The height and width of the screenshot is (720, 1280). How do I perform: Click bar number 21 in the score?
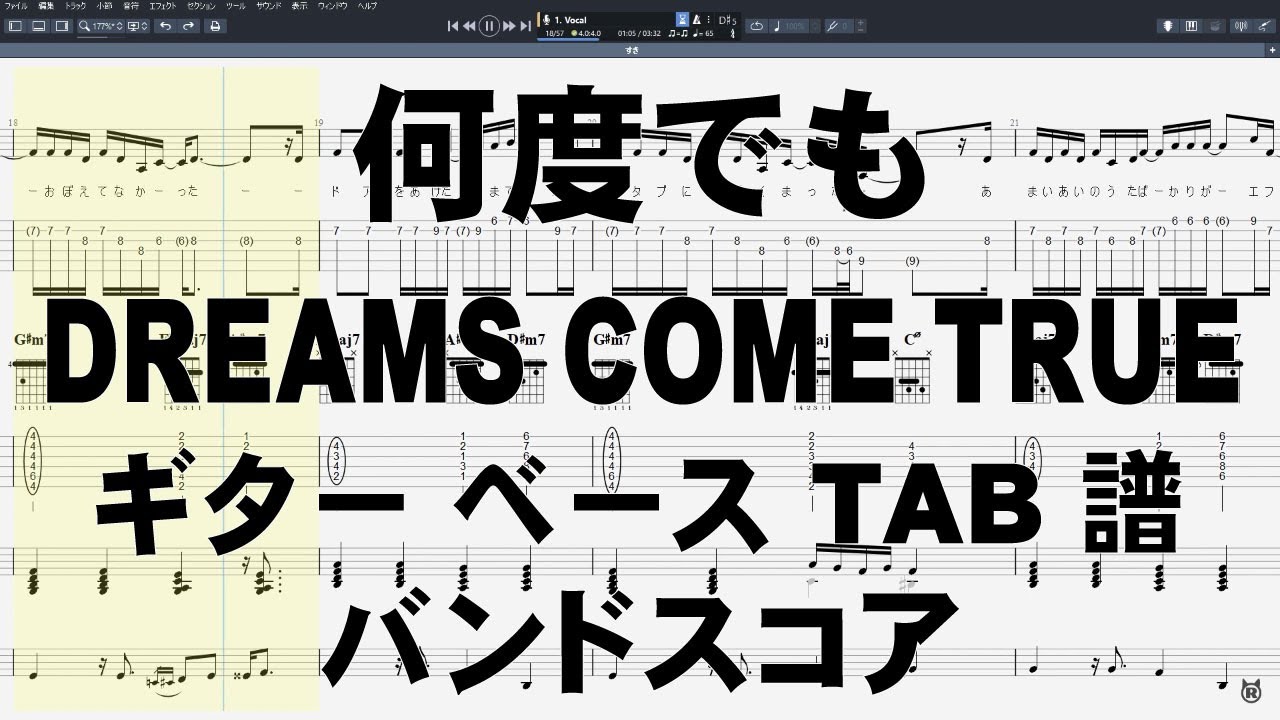(1016, 123)
